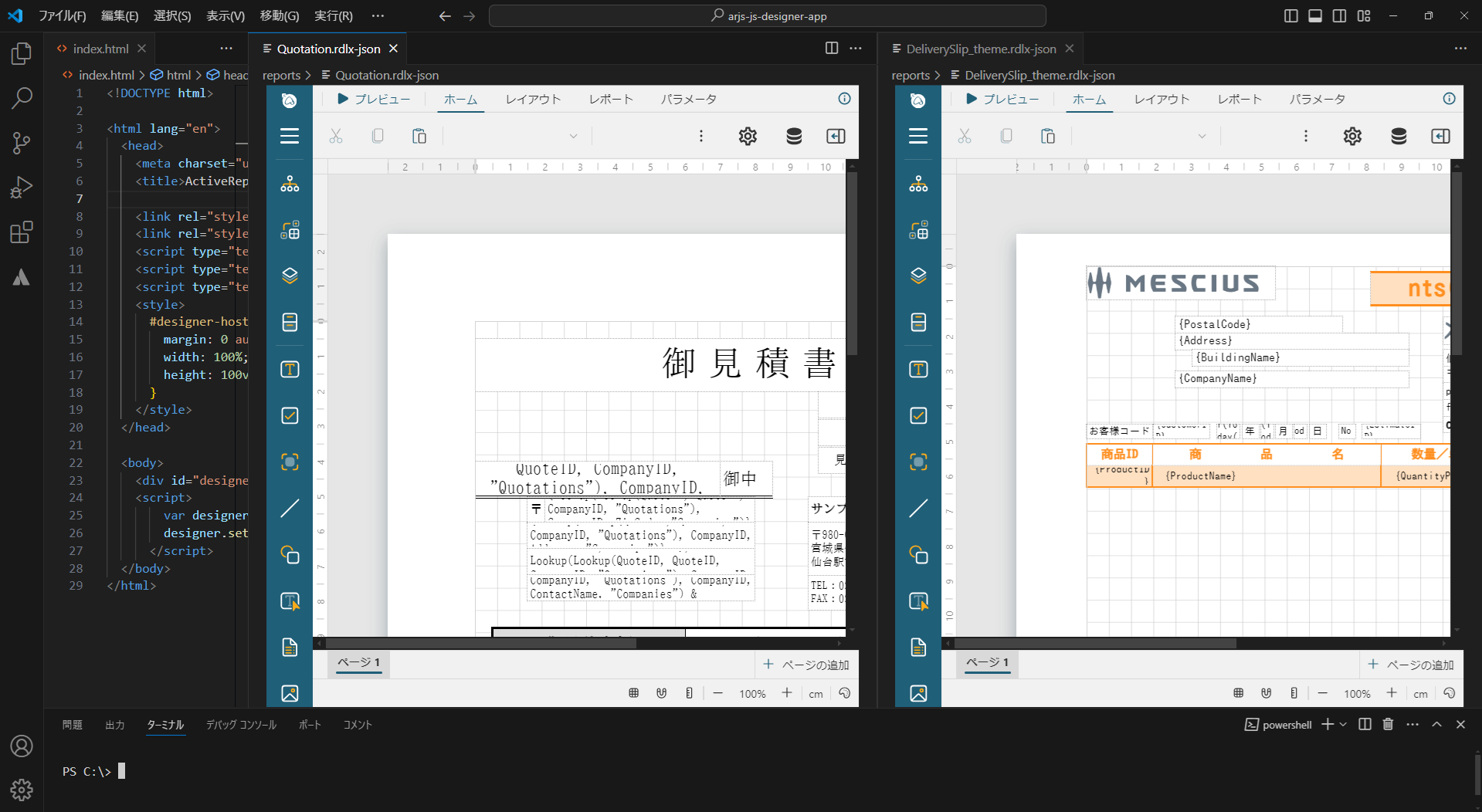Screen dimensions: 1482x812
Task: Open the Source Control view
Action: 22,143
